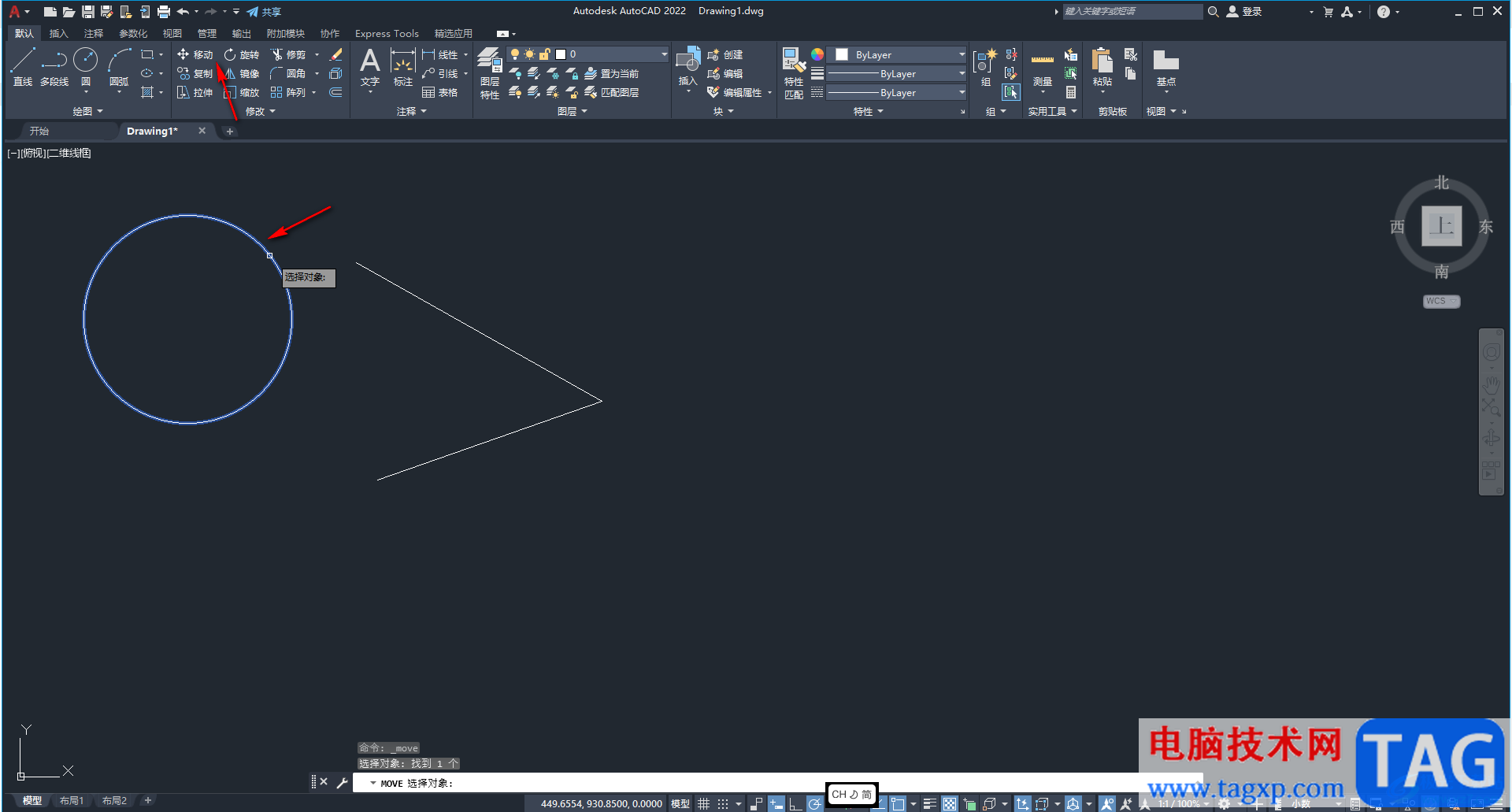
Task: Switch to the 插入 ribbon tab
Action: [x=58, y=34]
